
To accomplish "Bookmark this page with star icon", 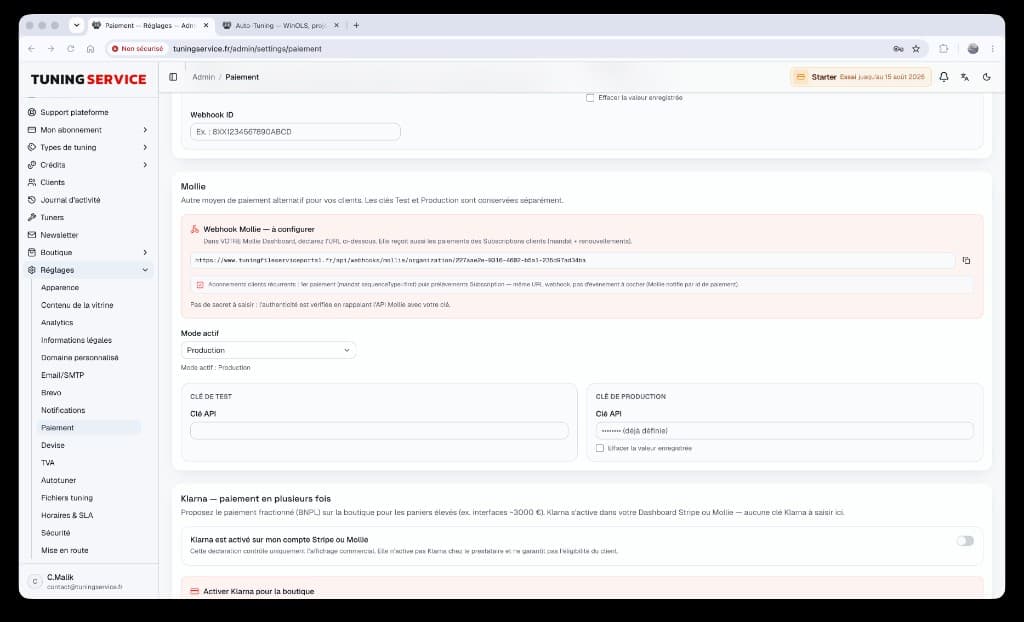I will tap(916, 49).
